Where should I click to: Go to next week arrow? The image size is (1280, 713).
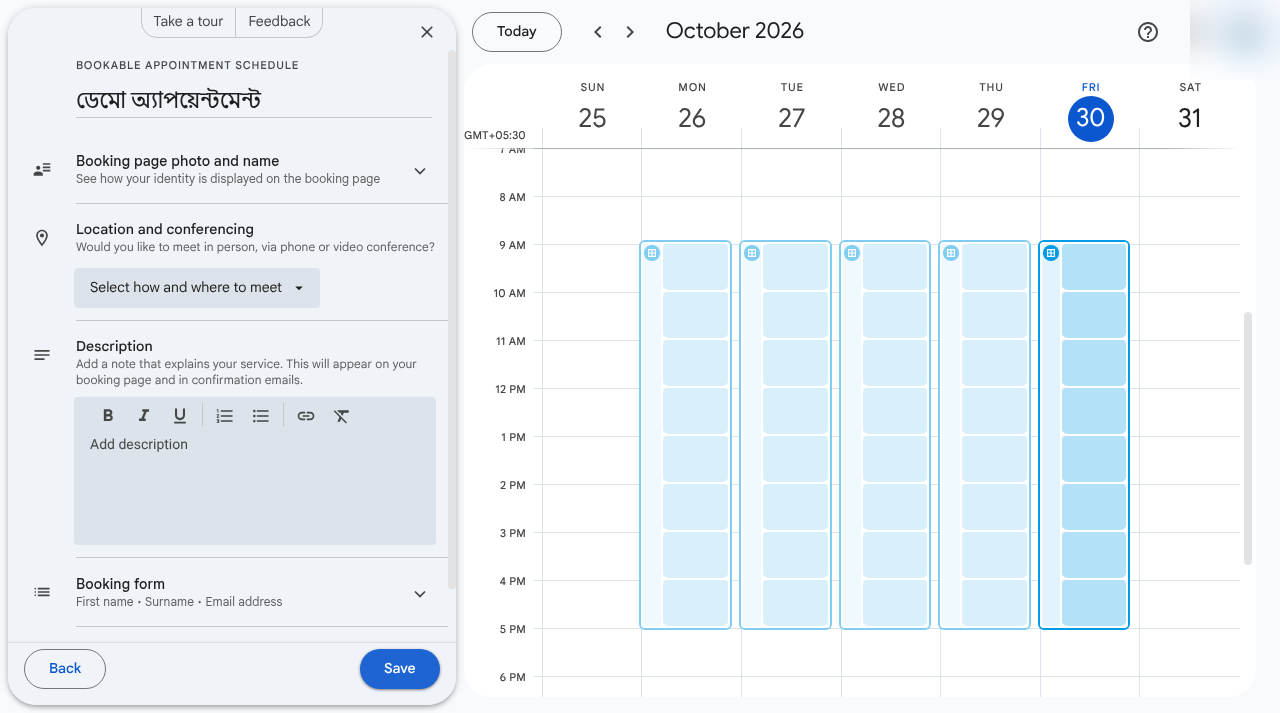click(630, 32)
